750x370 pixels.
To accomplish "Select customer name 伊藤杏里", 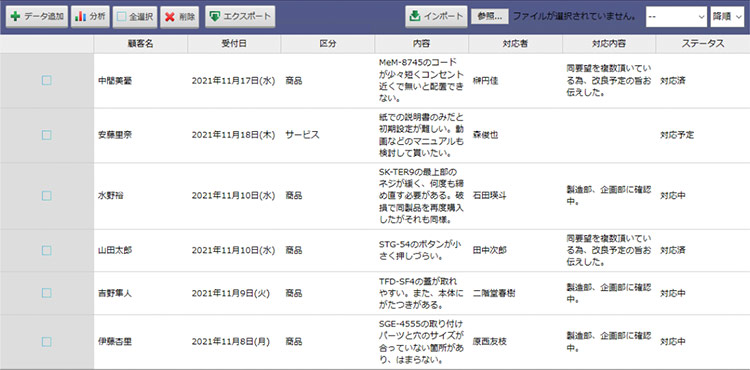I will click(115, 342).
